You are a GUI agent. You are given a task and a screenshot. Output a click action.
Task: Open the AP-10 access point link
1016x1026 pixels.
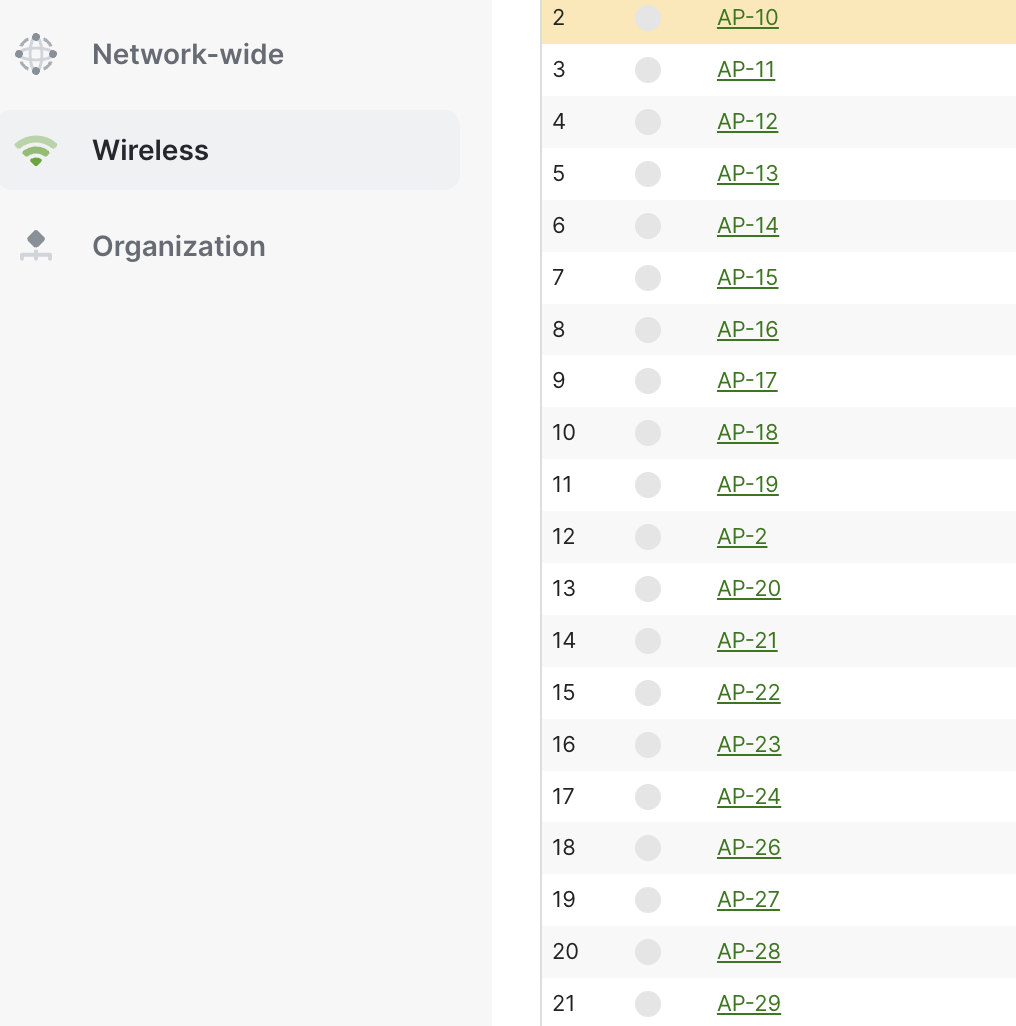coord(747,18)
